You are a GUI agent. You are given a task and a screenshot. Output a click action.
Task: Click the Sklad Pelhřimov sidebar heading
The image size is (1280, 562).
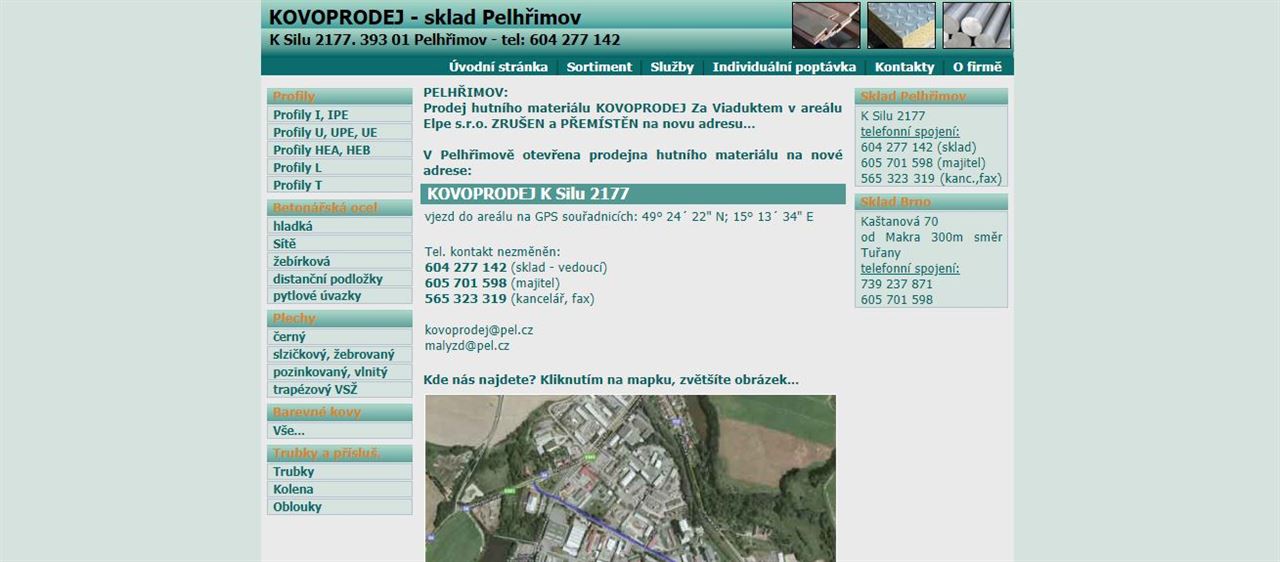(x=931, y=96)
